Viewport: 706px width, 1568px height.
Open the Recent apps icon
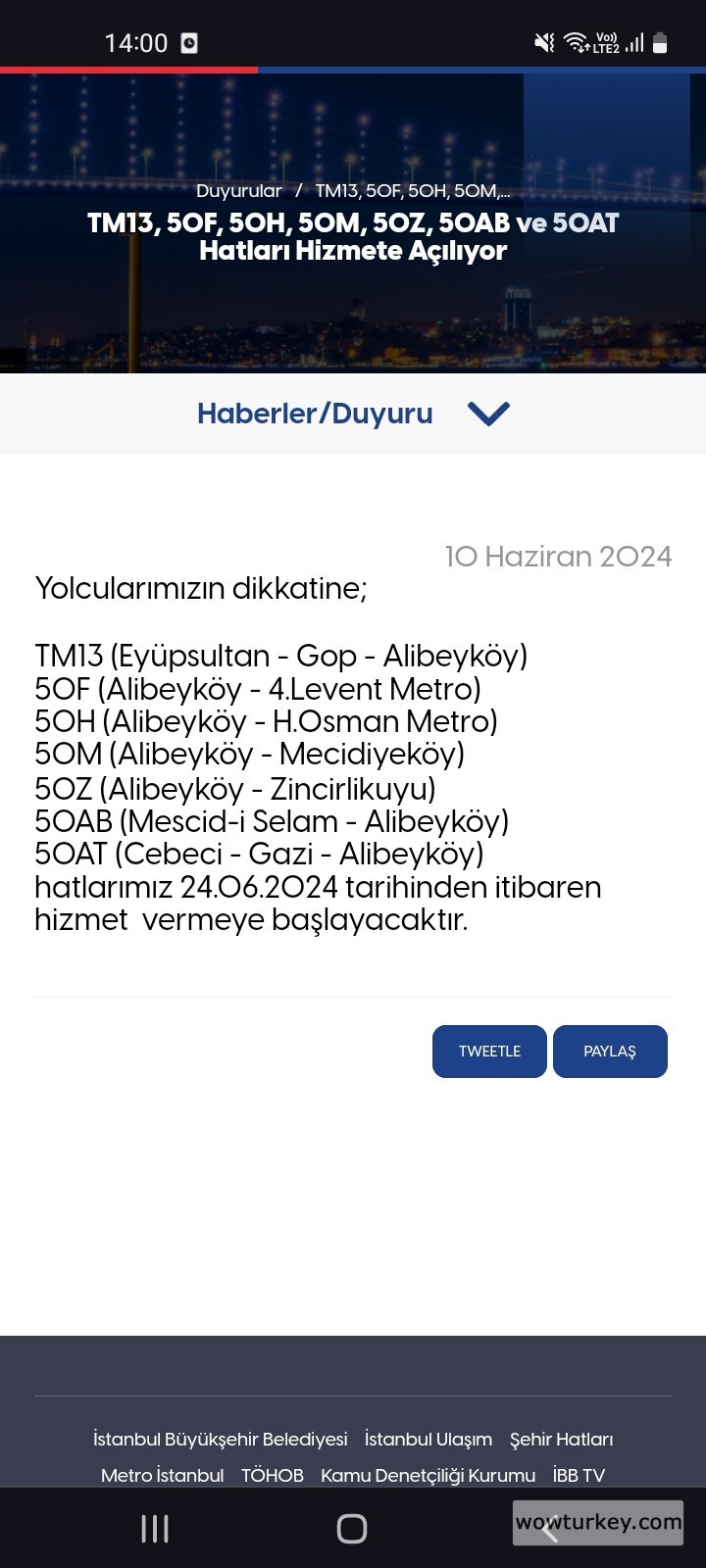point(154,1528)
